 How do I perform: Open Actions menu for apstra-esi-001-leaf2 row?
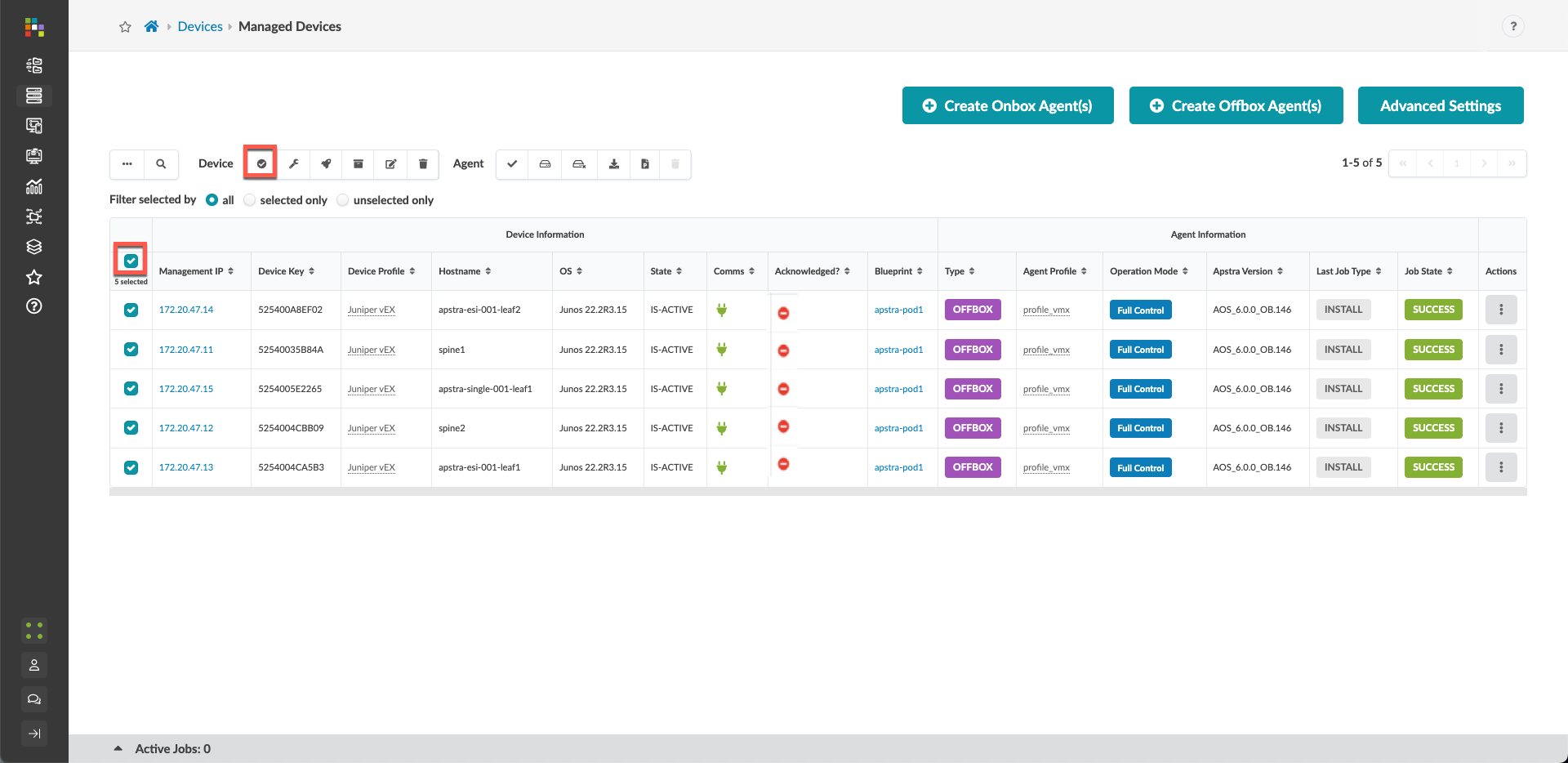(1501, 310)
